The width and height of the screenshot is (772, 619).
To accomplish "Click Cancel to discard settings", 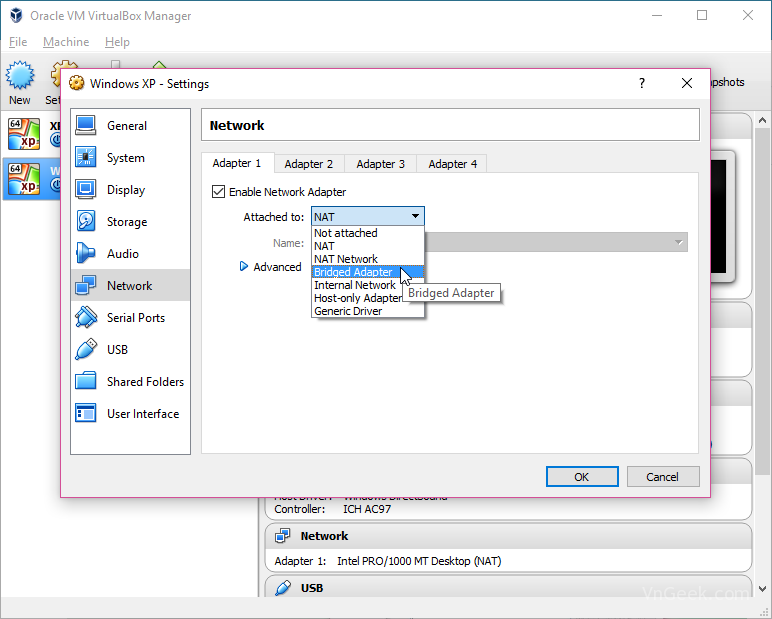I will 663,477.
